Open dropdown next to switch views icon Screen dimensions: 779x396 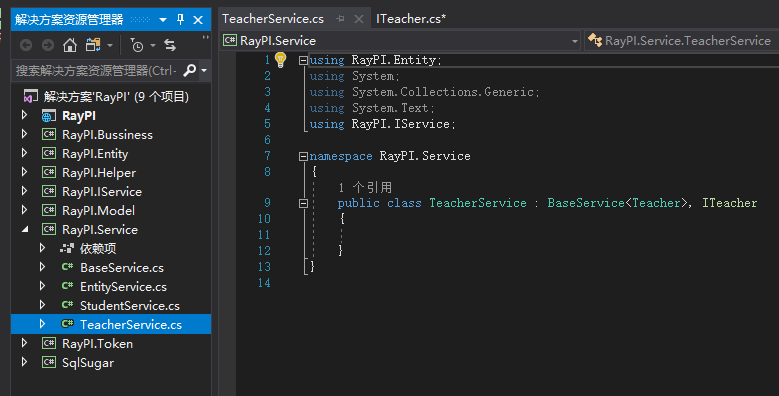pyautogui.click(x=110, y=46)
